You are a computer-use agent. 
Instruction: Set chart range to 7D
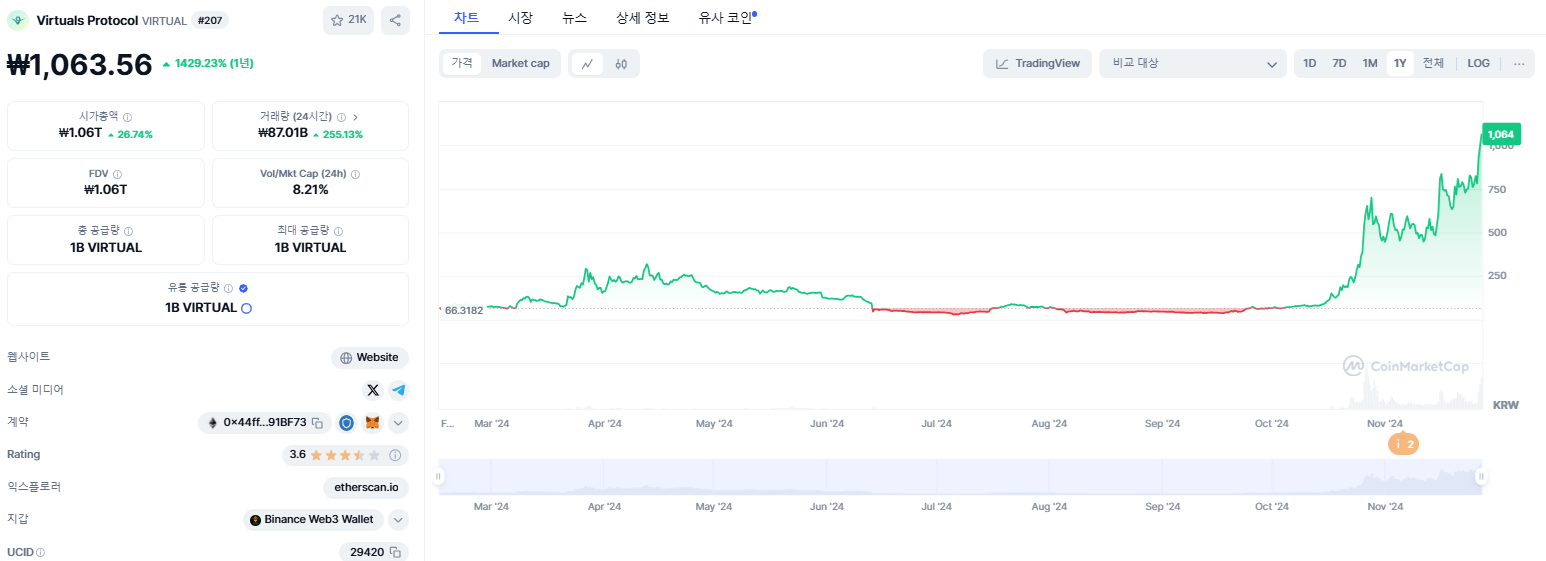point(1339,63)
